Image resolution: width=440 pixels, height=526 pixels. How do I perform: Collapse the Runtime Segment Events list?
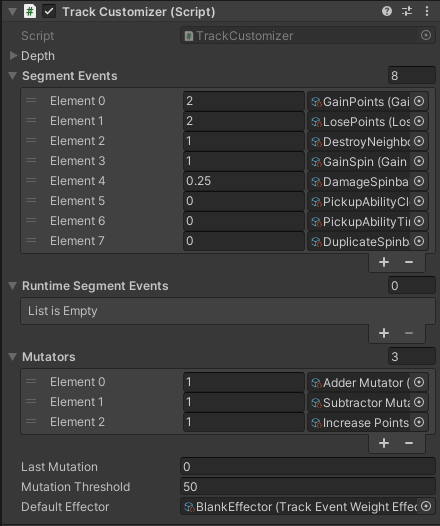(12, 286)
